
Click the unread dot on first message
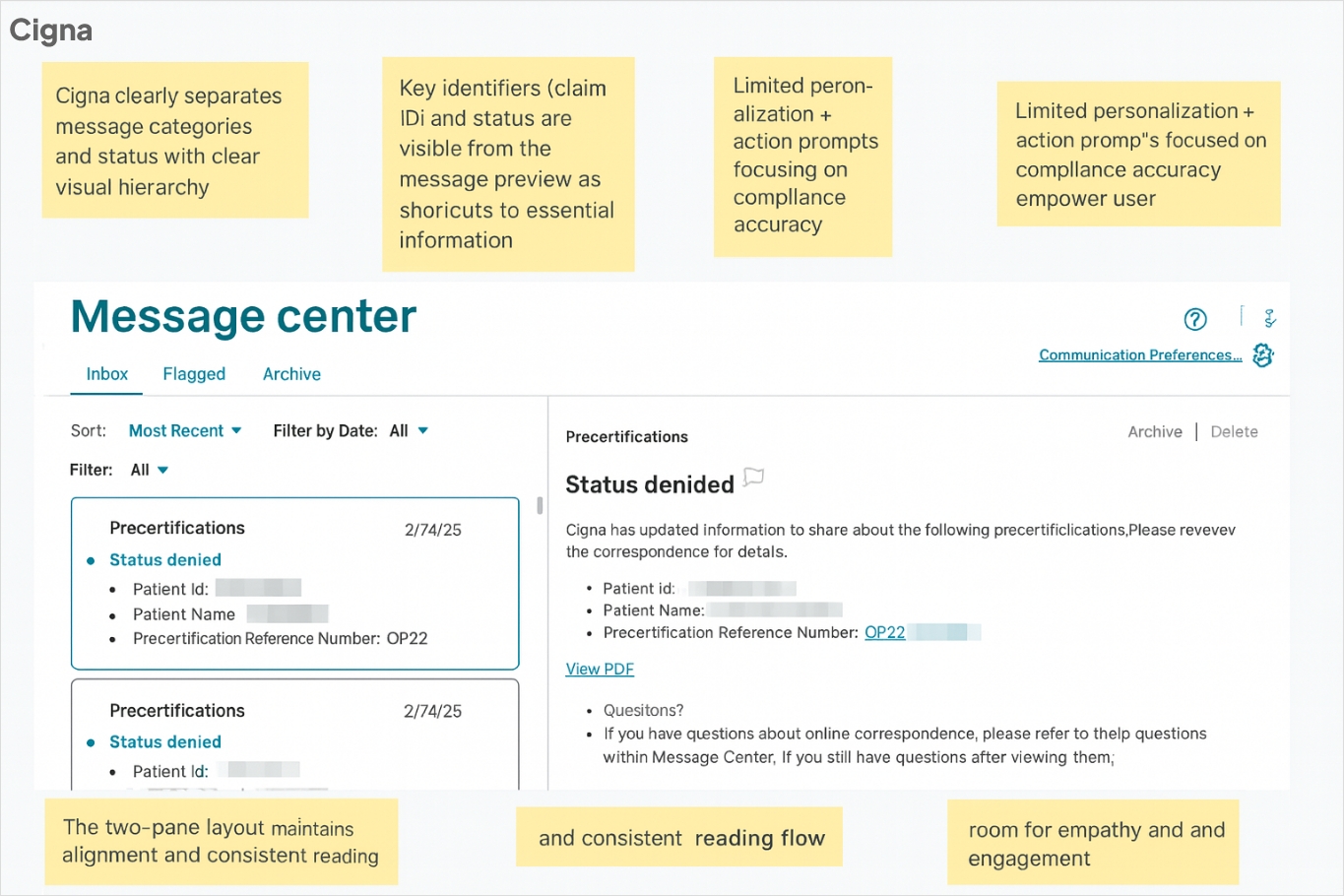coord(91,561)
